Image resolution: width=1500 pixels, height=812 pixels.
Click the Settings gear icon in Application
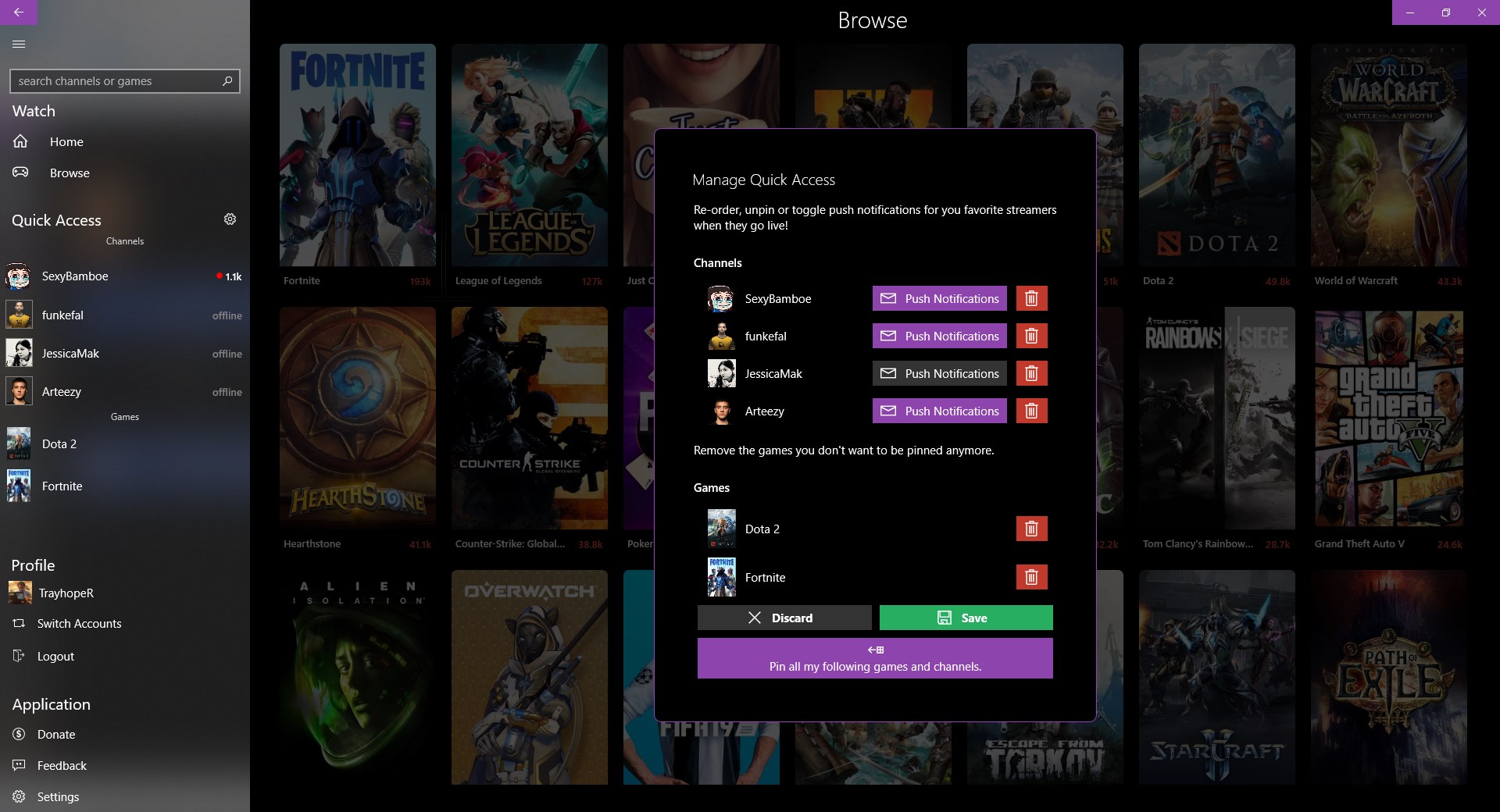pos(19,796)
